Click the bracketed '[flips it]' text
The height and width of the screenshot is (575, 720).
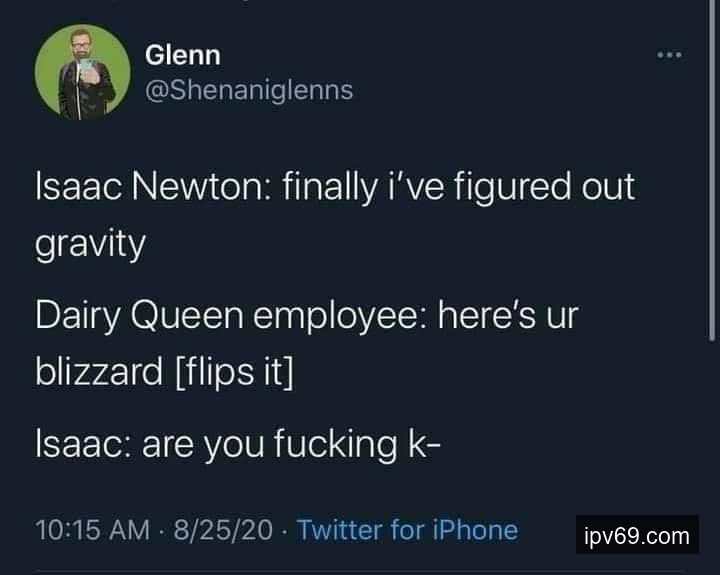click(x=235, y=373)
